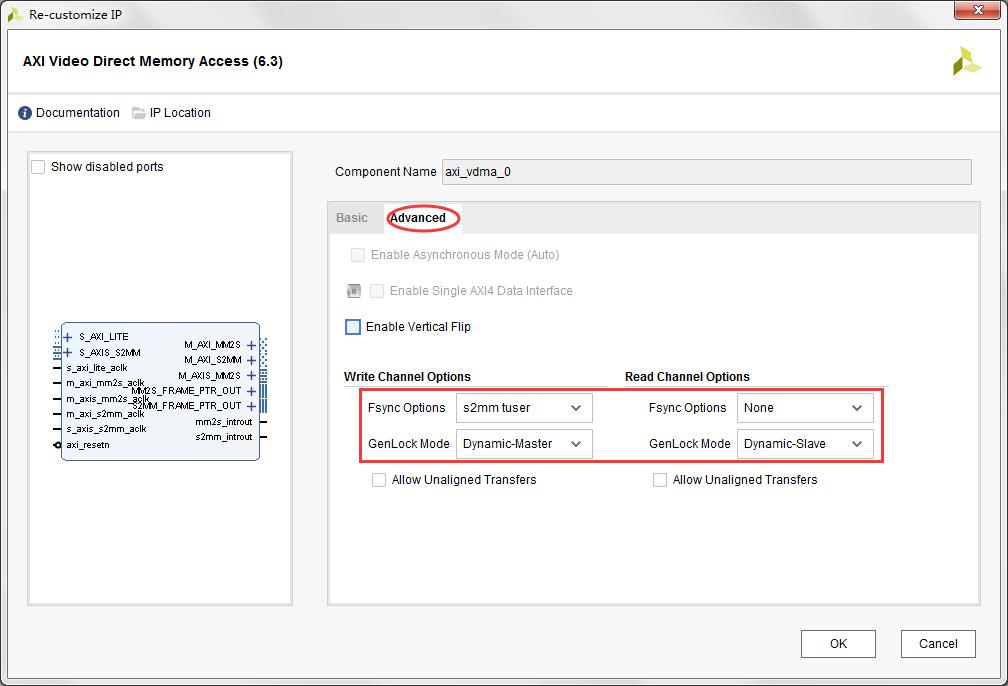
Task: Open Read Channel Fsync Options dropdown
Action: [805, 408]
